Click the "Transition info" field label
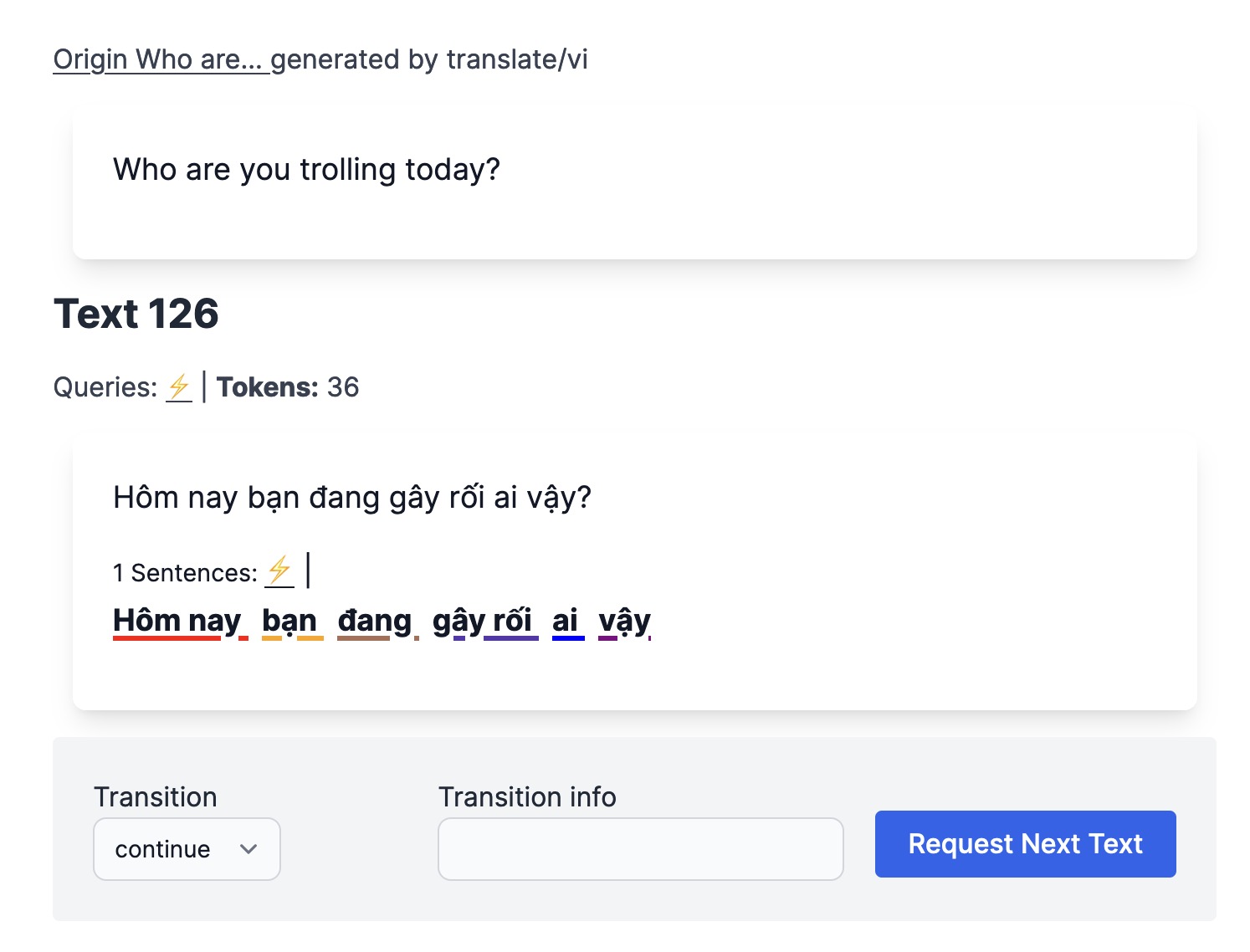 tap(527, 797)
